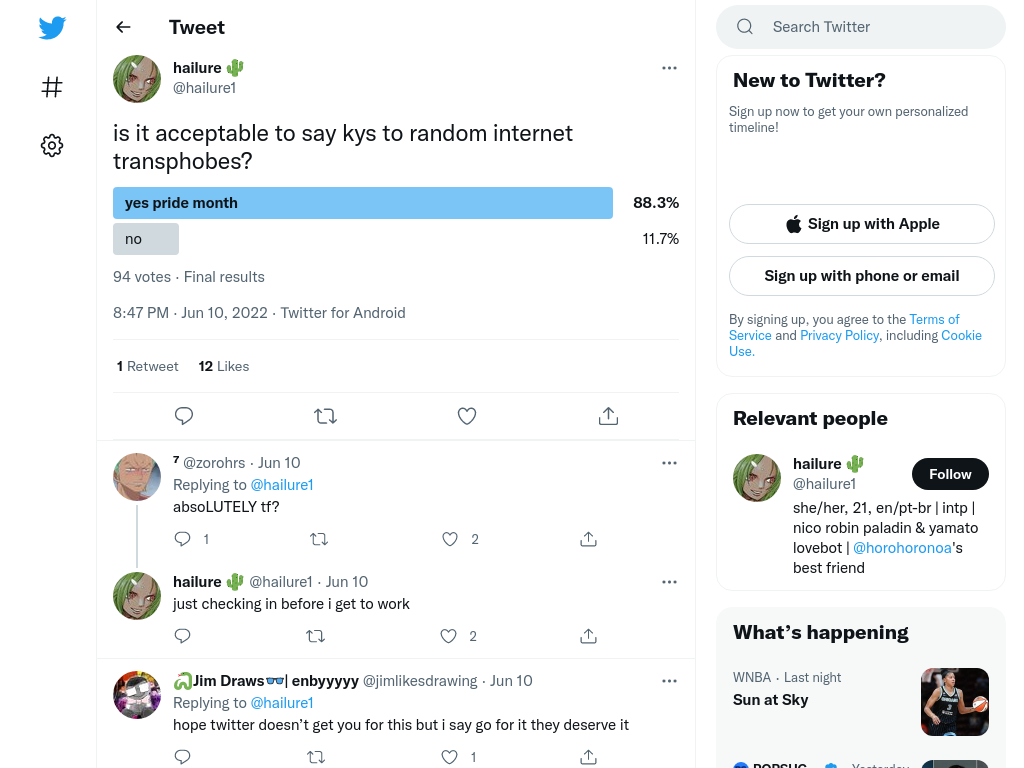This screenshot has width=1024, height=768.
Task: Click the Twitter bird home logo
Action: pos(52,28)
